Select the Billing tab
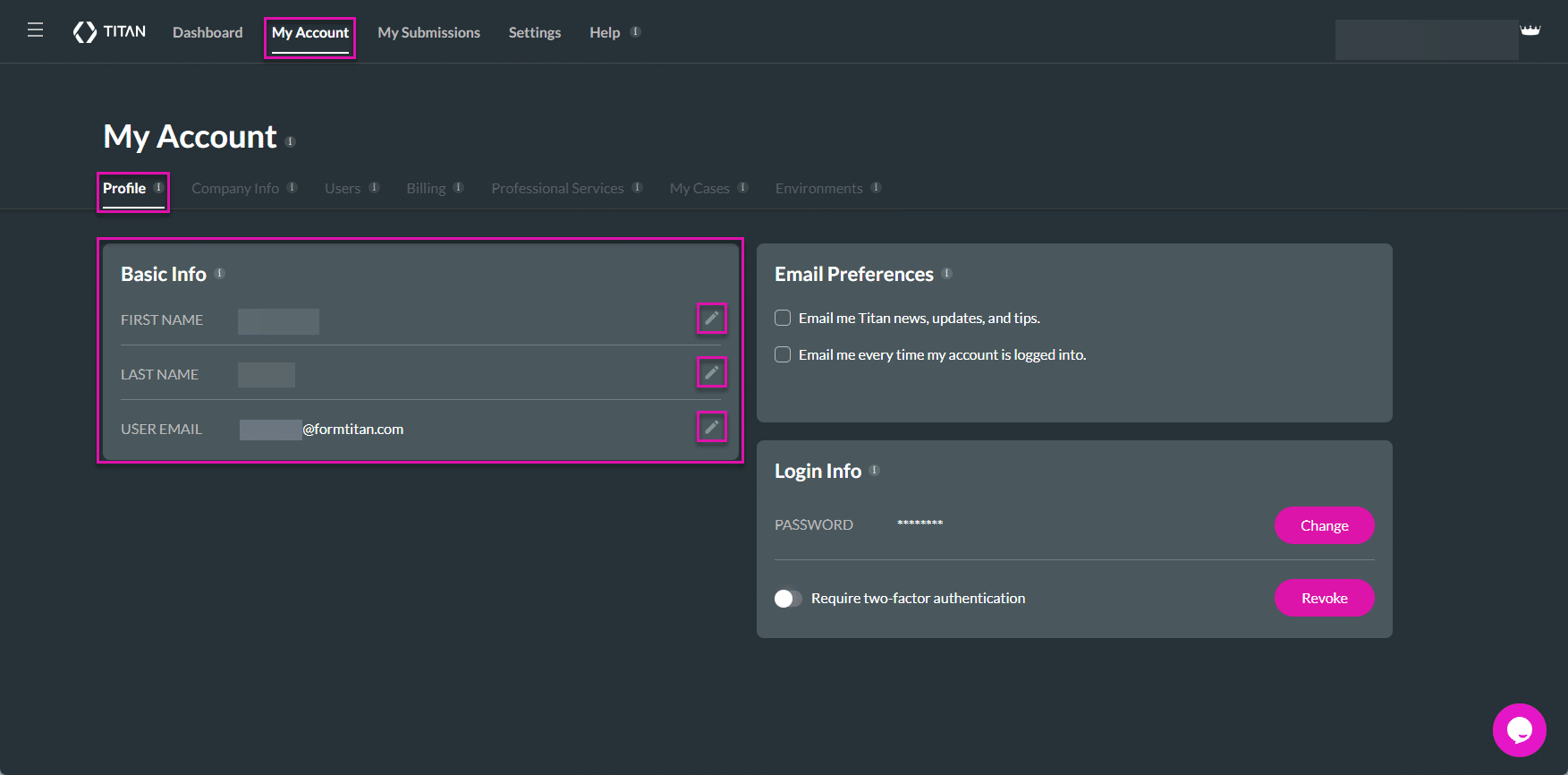The width and height of the screenshot is (1568, 775). 426,188
